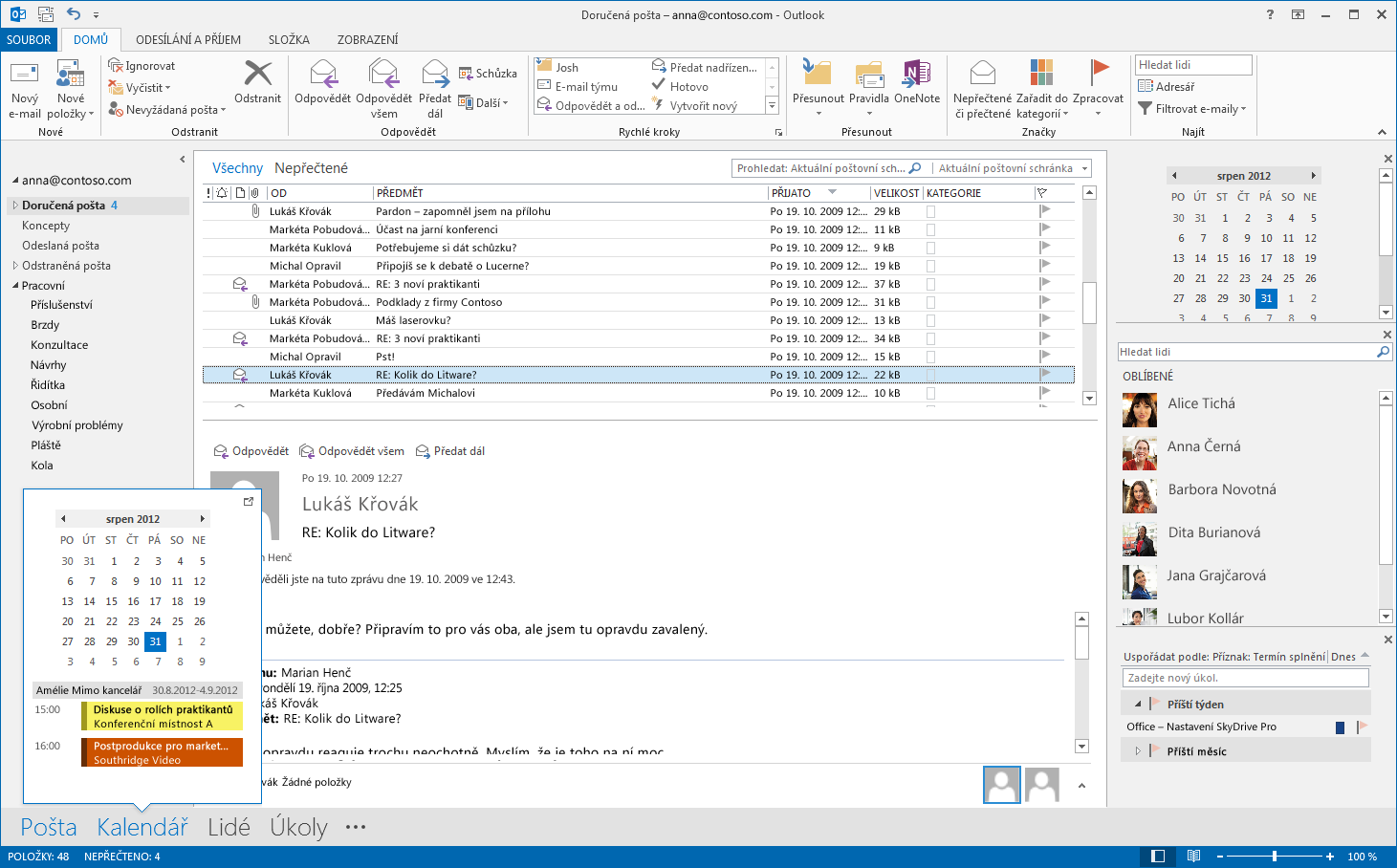This screenshot has width=1397, height=868.
Task: Open the SOUBOR file tab
Action: (29, 39)
